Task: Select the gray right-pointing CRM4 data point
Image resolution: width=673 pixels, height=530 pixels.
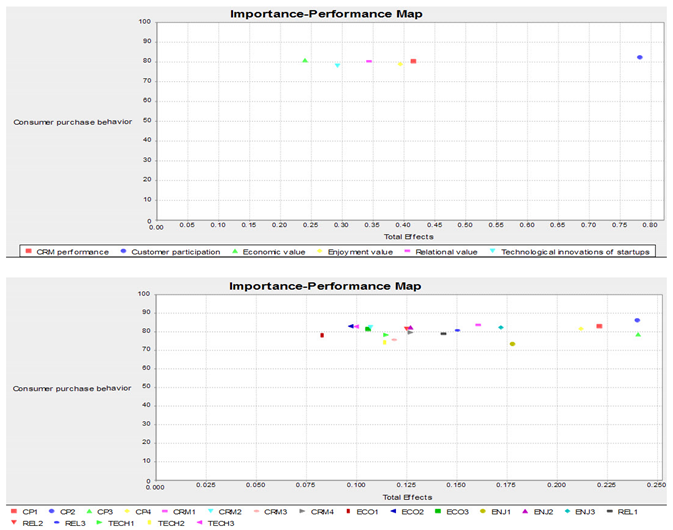Action: point(410,332)
